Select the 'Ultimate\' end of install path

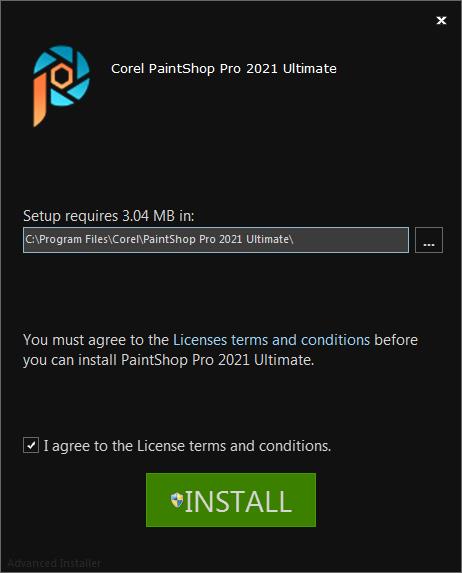[270, 240]
